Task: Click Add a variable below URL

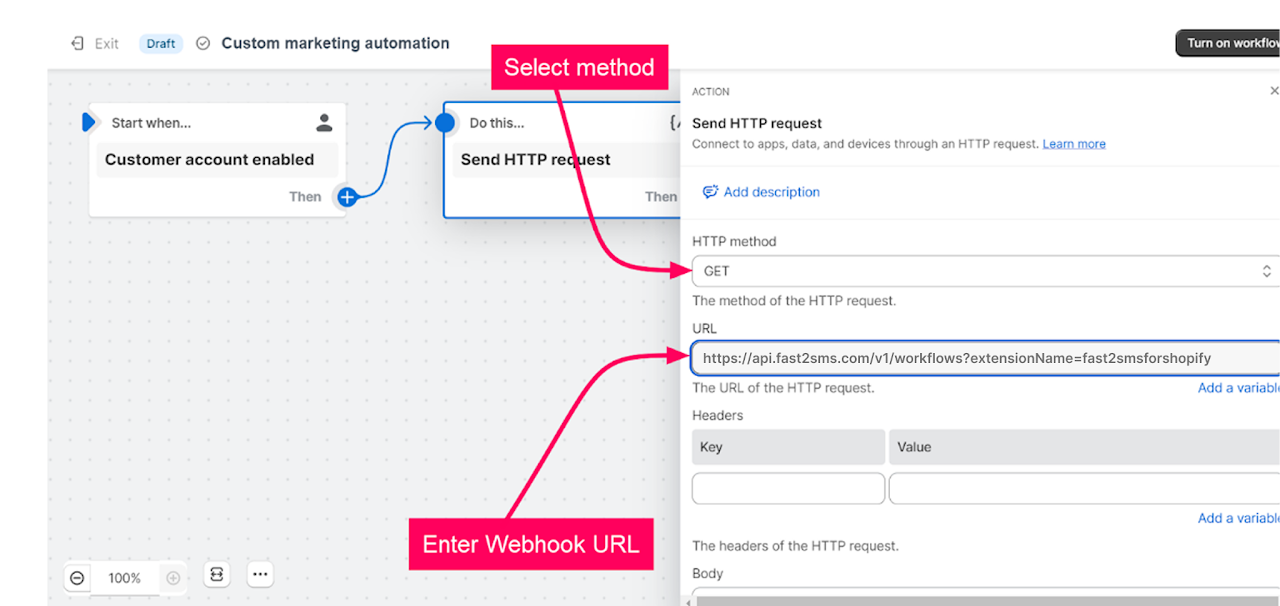Action: tap(1238, 388)
